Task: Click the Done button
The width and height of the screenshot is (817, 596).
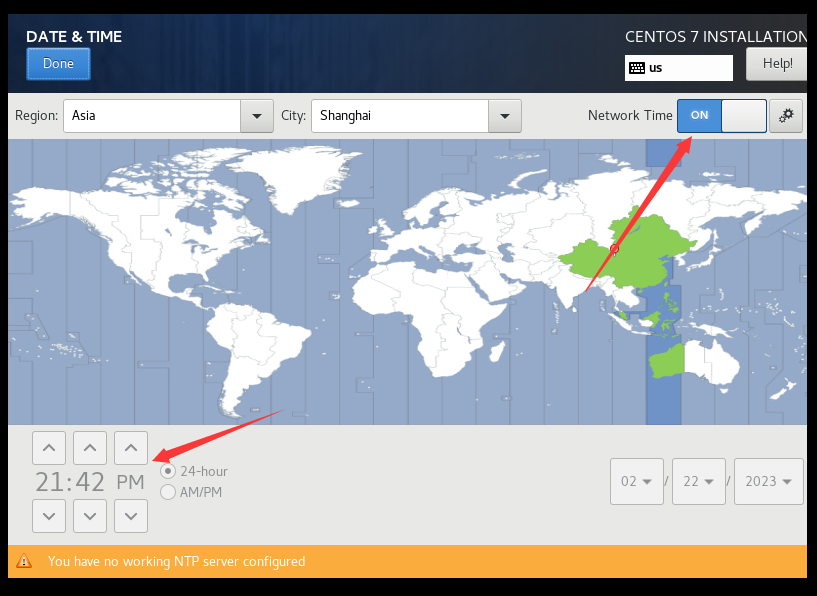Action: pyautogui.click(x=58, y=64)
